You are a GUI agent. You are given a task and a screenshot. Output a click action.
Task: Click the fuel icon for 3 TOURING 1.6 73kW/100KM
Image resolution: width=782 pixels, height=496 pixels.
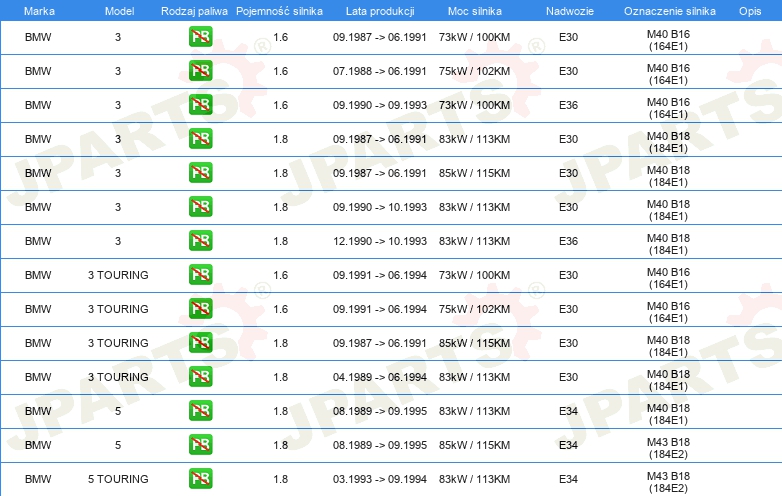[200, 275]
